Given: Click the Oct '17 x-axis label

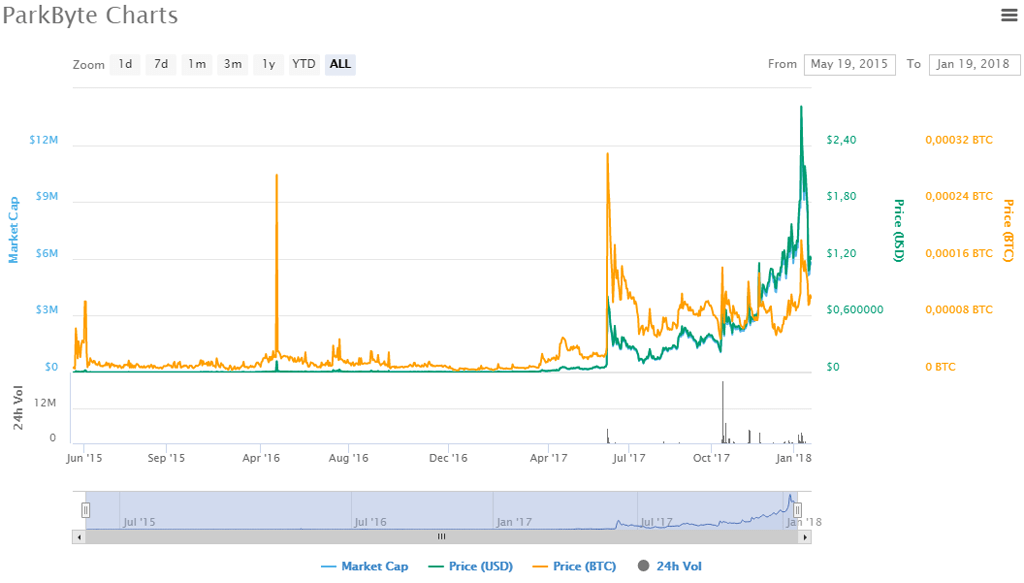Looking at the screenshot, I should tap(711, 458).
